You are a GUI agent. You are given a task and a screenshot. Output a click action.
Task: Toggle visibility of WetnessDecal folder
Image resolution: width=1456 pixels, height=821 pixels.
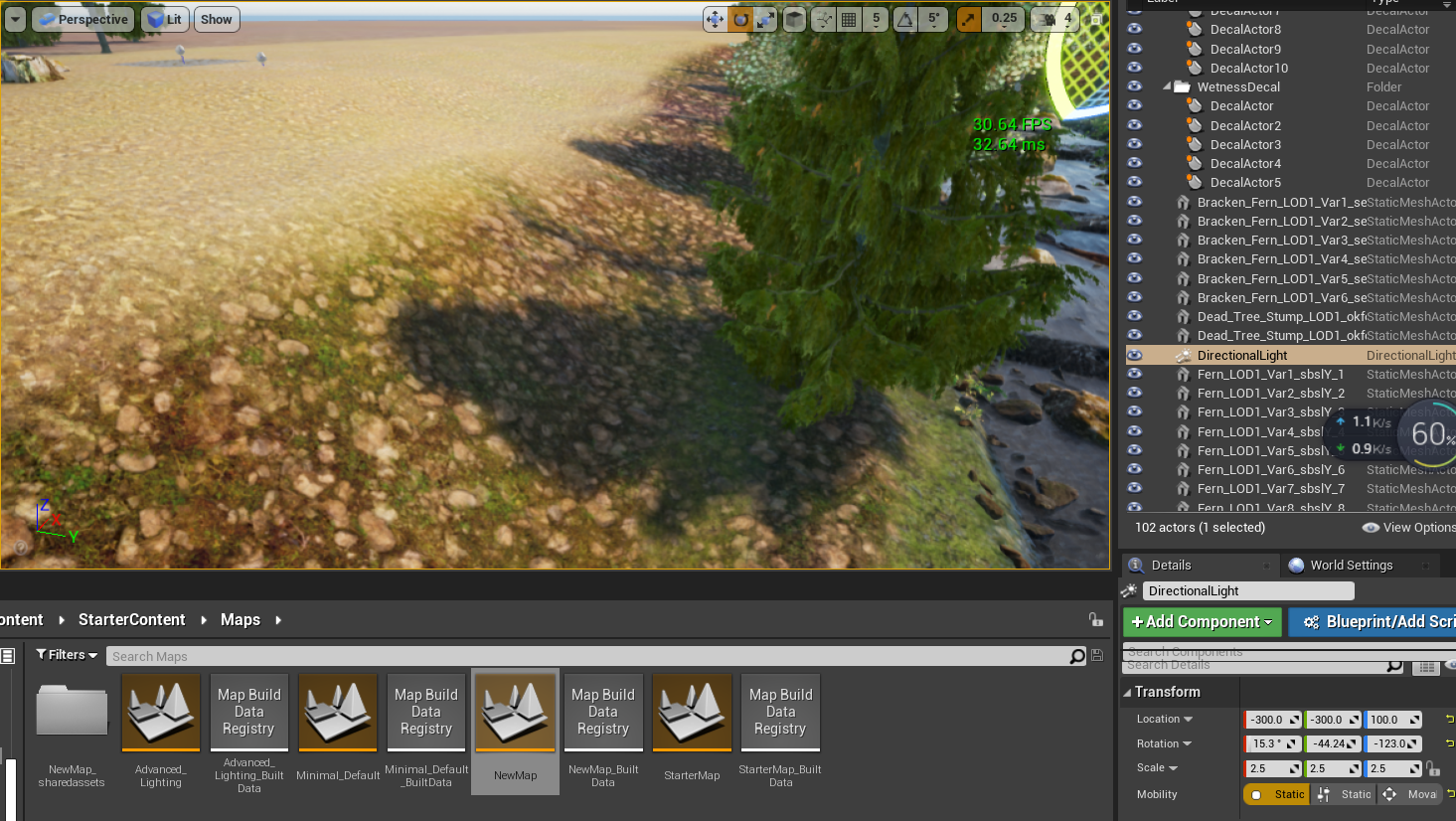pos(1135,86)
